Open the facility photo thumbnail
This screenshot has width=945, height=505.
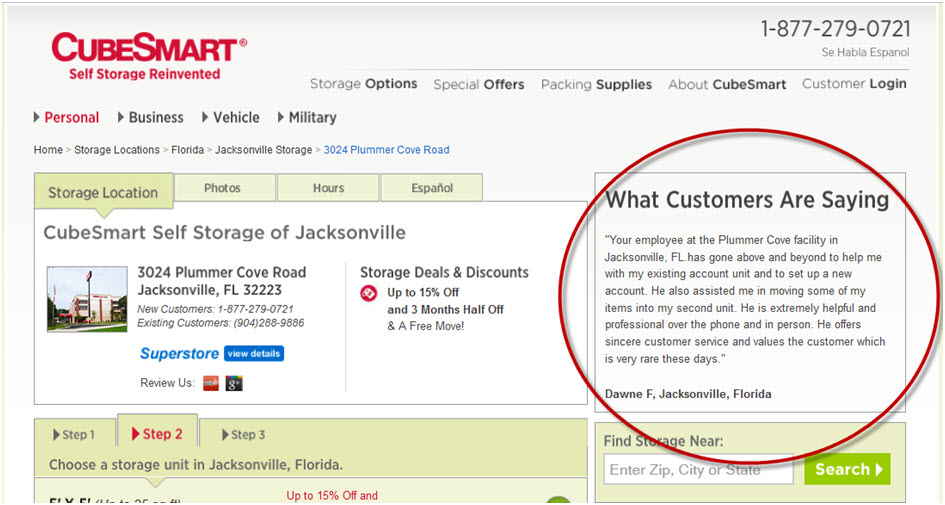point(87,300)
